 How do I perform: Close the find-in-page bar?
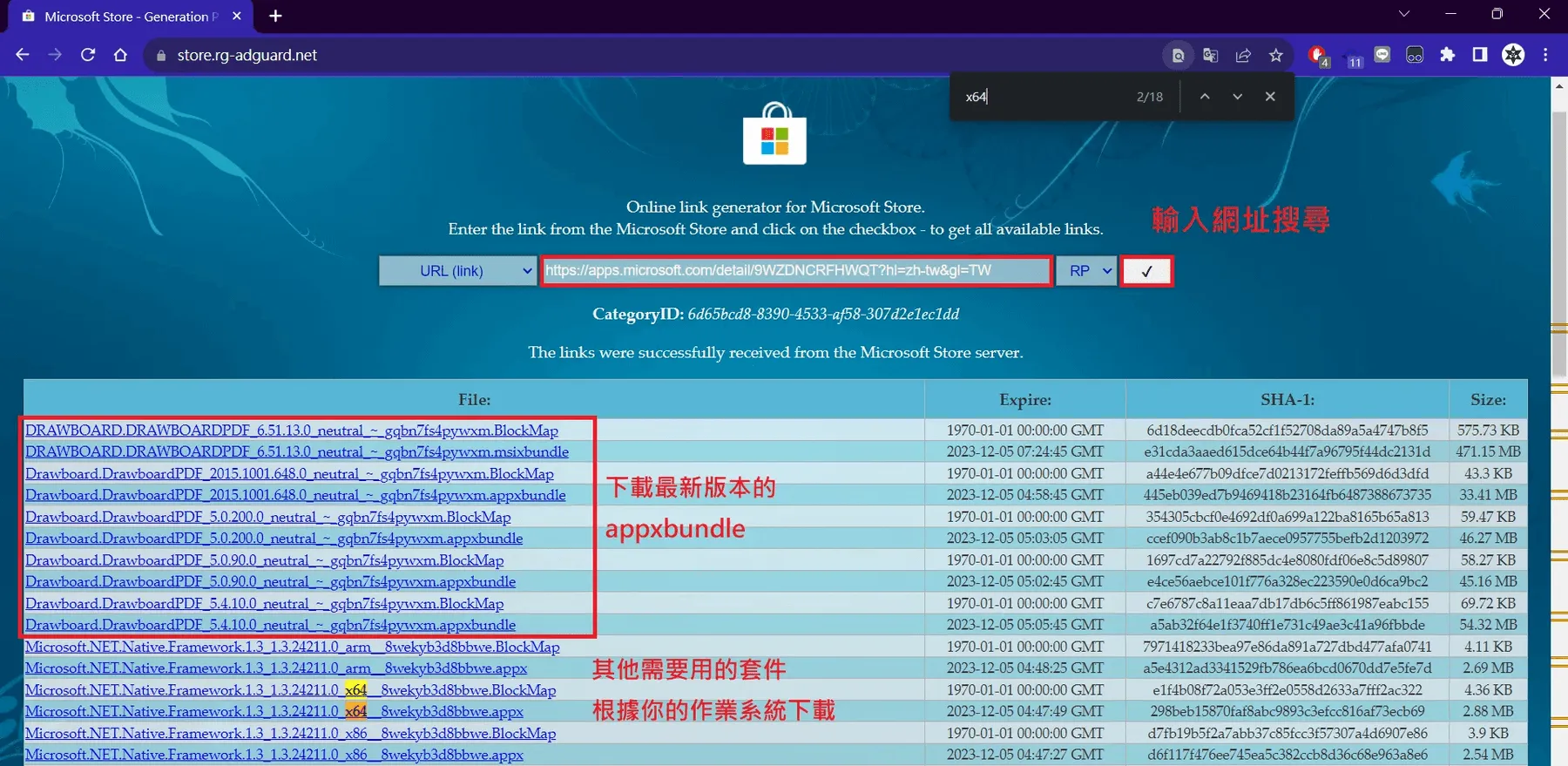(x=1270, y=97)
